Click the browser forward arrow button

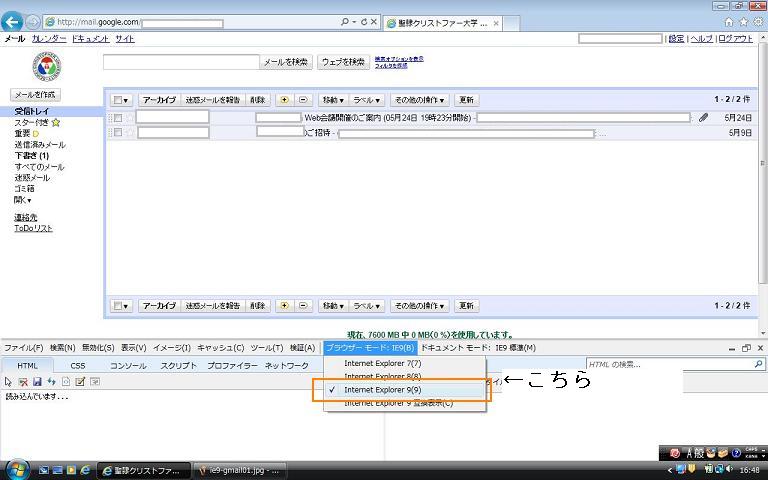point(32,22)
